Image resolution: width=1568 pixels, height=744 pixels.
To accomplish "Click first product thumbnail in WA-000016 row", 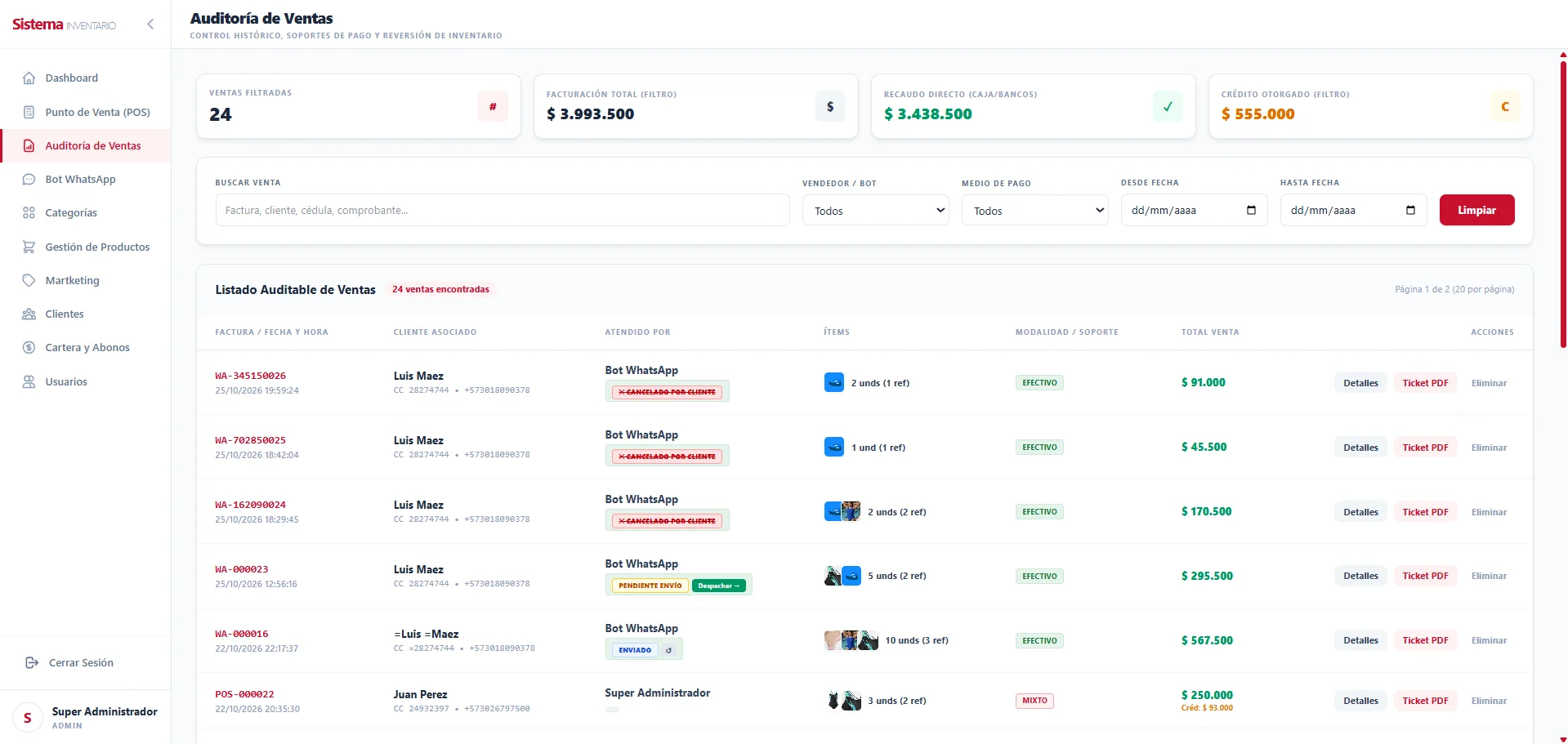I will tap(832, 640).
